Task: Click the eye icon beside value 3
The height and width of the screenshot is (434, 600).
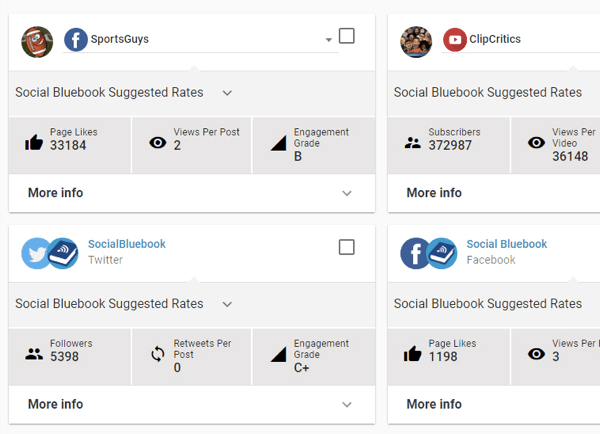Action: 536,354
